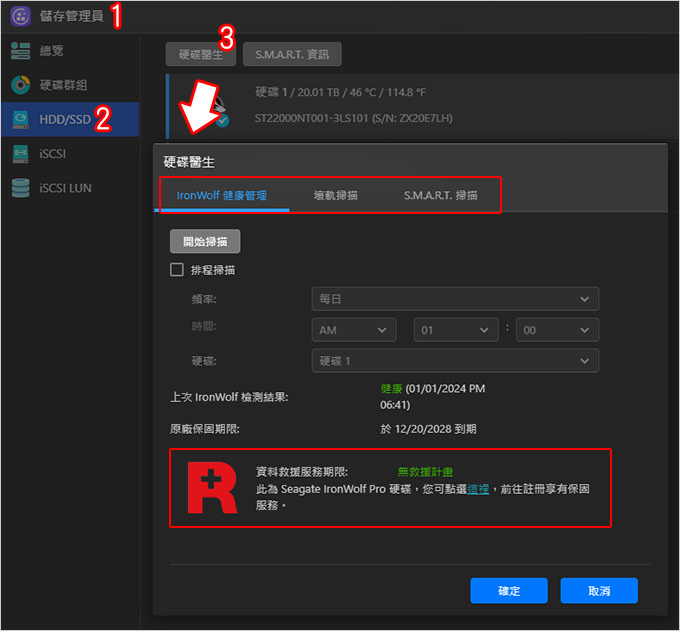Click the 於 12/20/2028 到期 warranty text
Image resolution: width=680 pixels, height=631 pixels.
[428, 429]
